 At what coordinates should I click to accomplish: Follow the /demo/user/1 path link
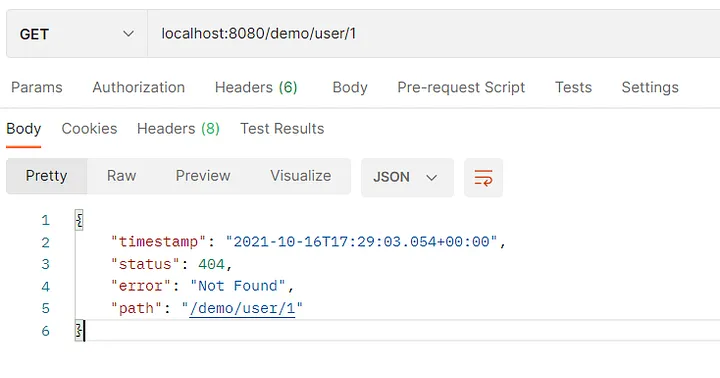242,308
